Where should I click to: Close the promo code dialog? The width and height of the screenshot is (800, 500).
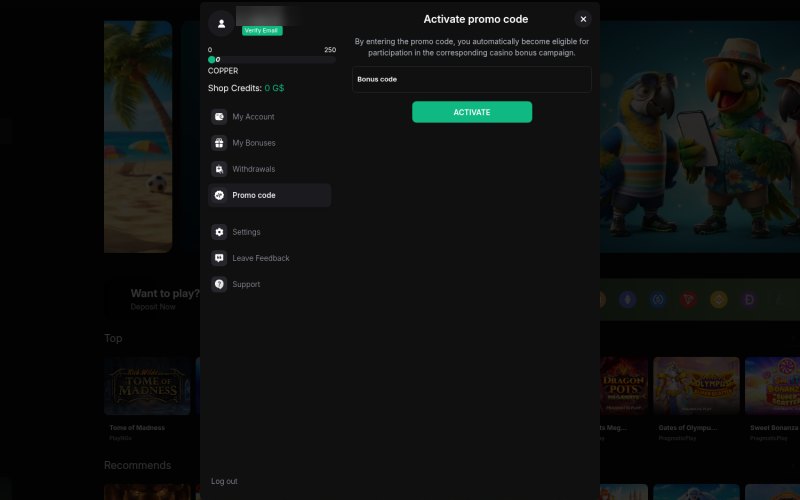click(583, 19)
